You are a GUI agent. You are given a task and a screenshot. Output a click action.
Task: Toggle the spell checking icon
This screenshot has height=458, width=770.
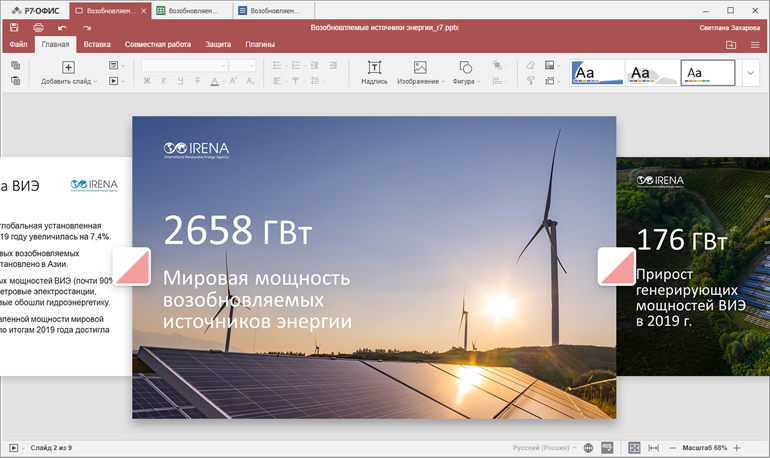(607, 447)
